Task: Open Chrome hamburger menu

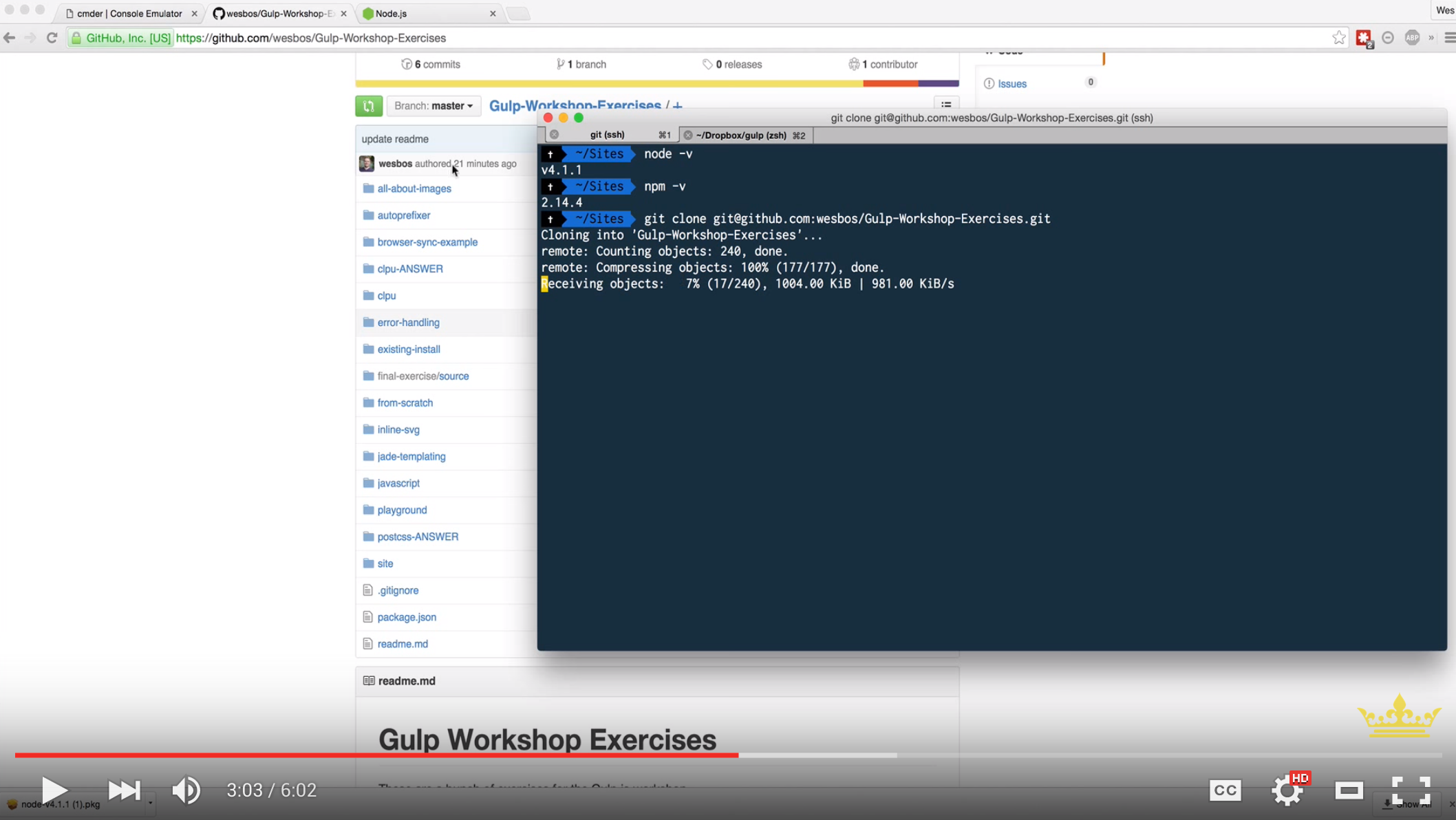Action: [1449, 38]
